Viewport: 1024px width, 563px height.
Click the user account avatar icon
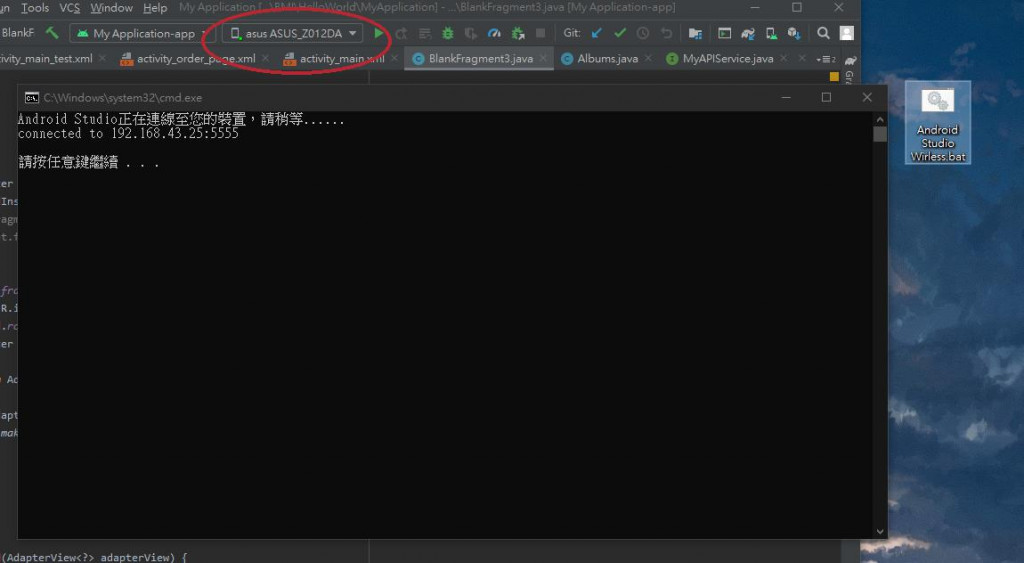click(x=846, y=33)
